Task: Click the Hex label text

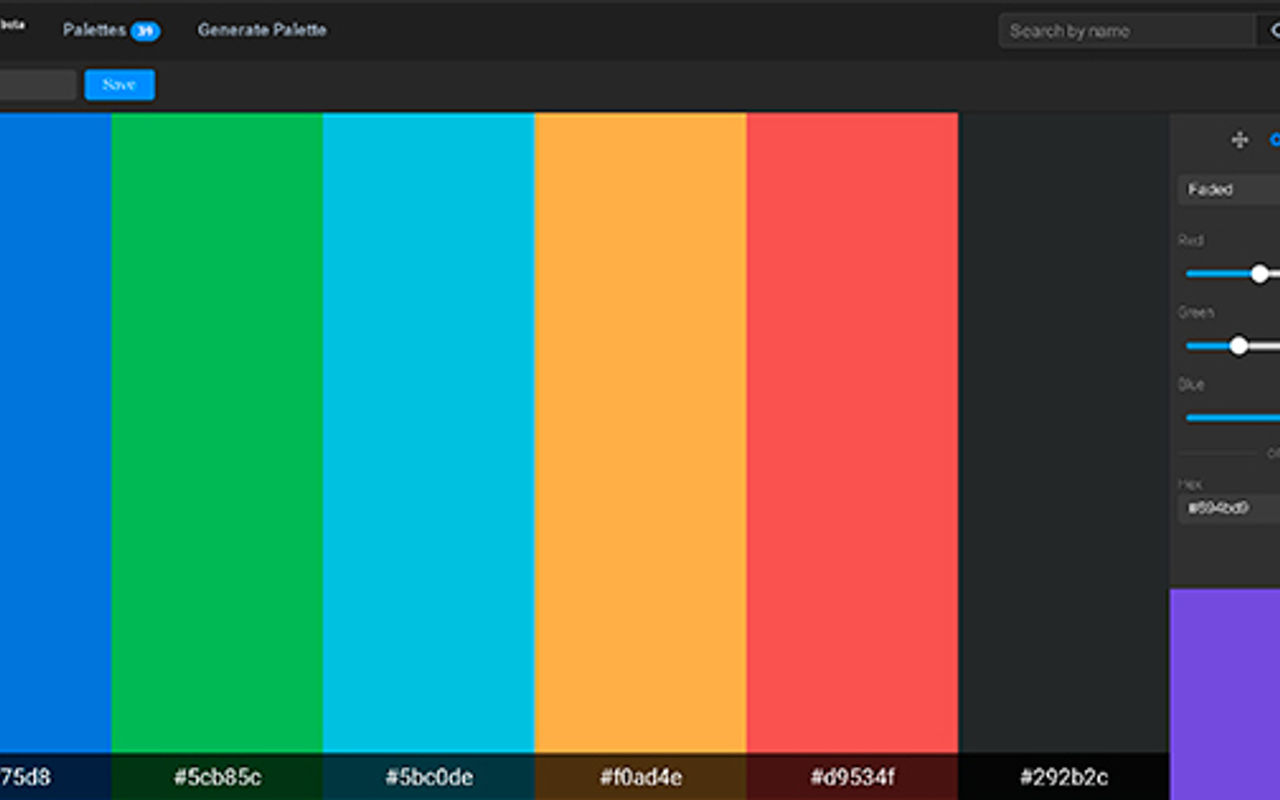Action: point(1189,484)
